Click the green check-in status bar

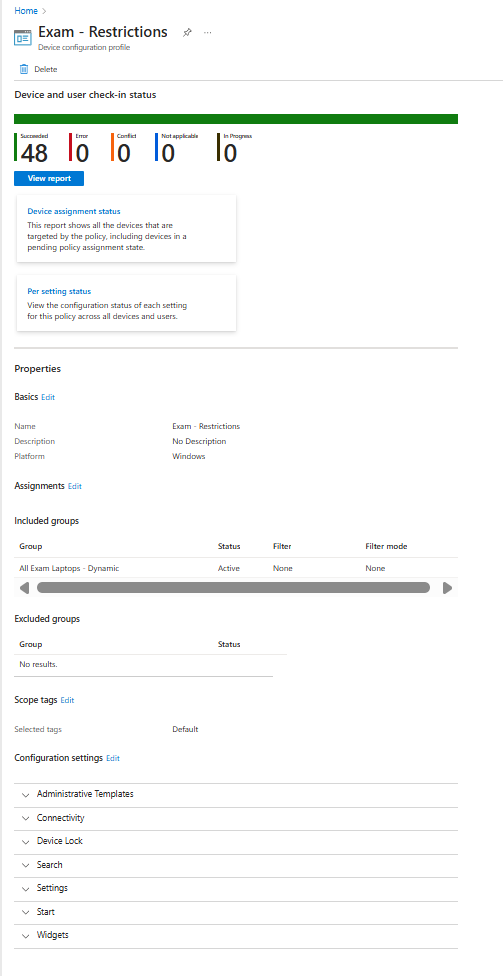(x=236, y=119)
